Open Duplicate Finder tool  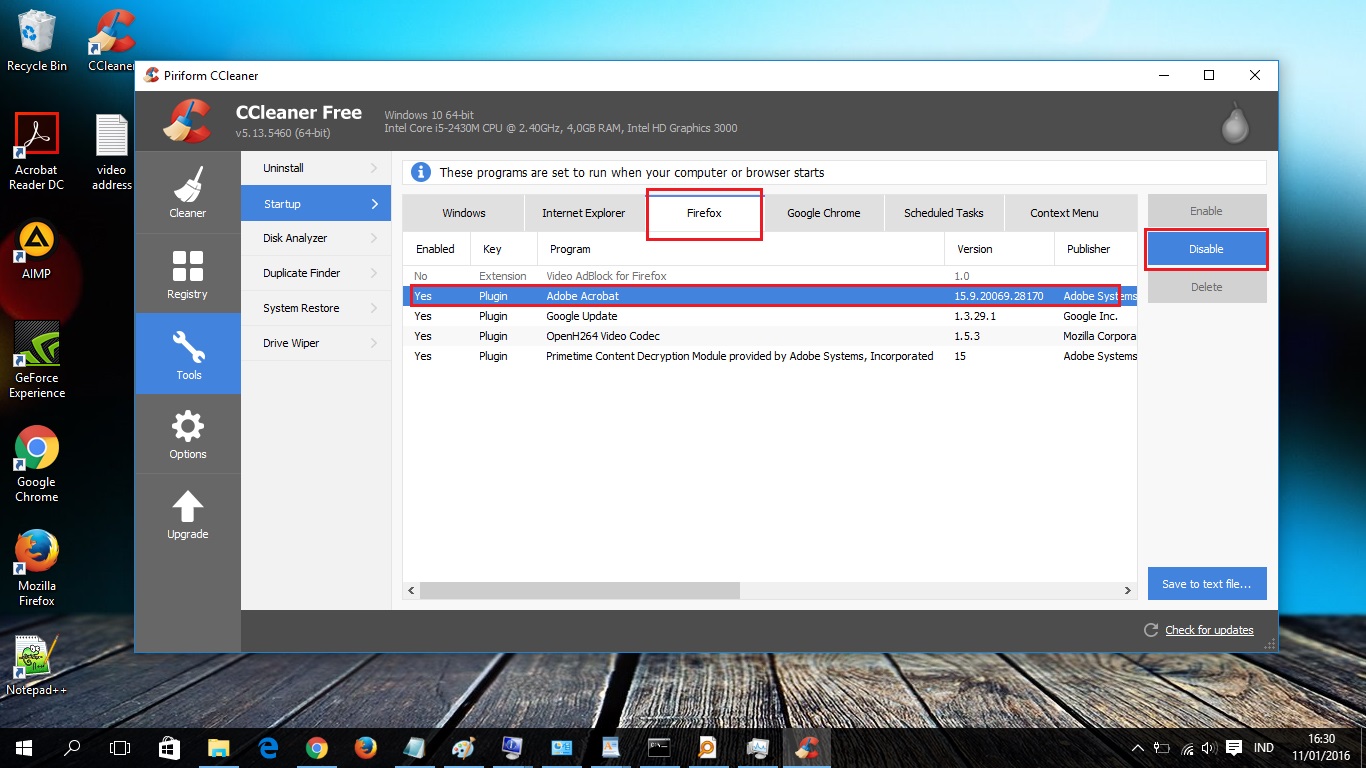point(316,273)
